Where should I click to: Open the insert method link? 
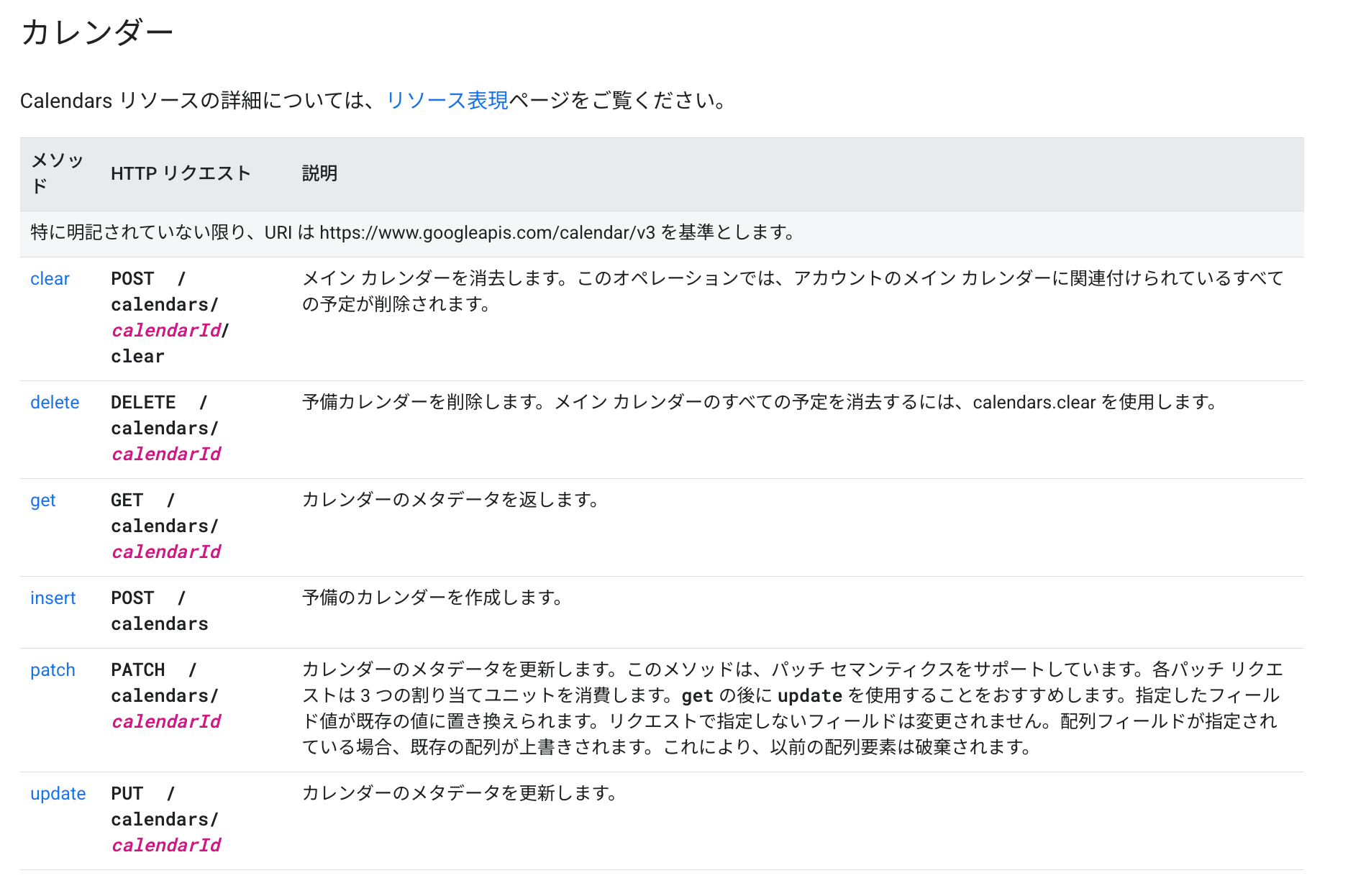click(x=53, y=598)
